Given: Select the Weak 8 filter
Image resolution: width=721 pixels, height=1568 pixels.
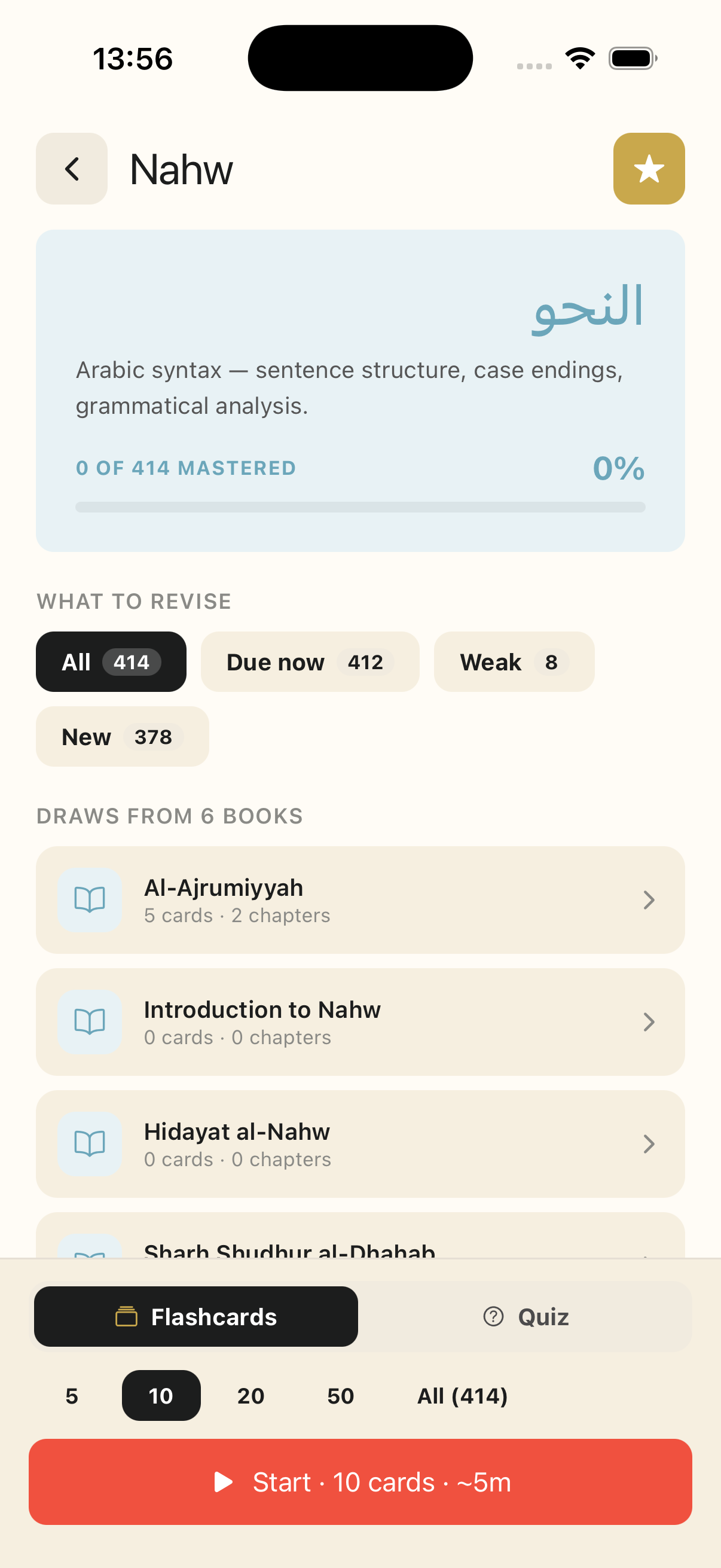Looking at the screenshot, I should point(514,661).
